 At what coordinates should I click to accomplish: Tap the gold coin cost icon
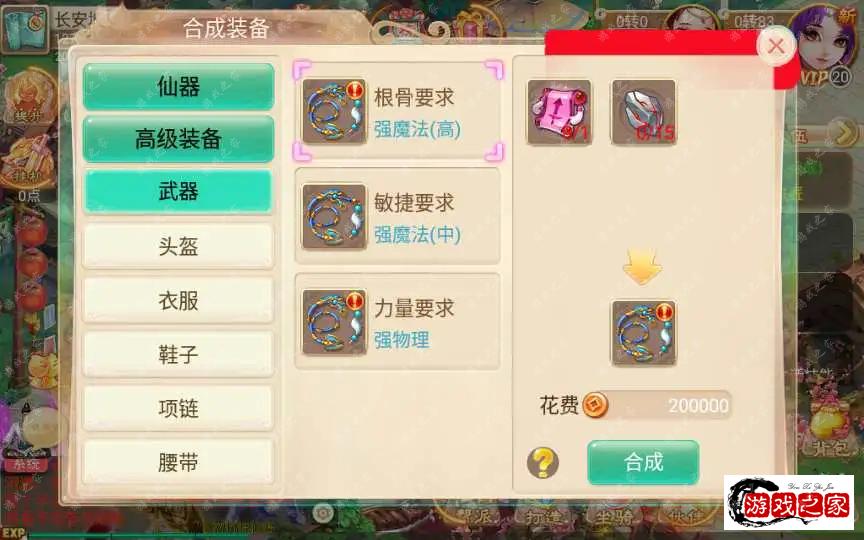595,406
